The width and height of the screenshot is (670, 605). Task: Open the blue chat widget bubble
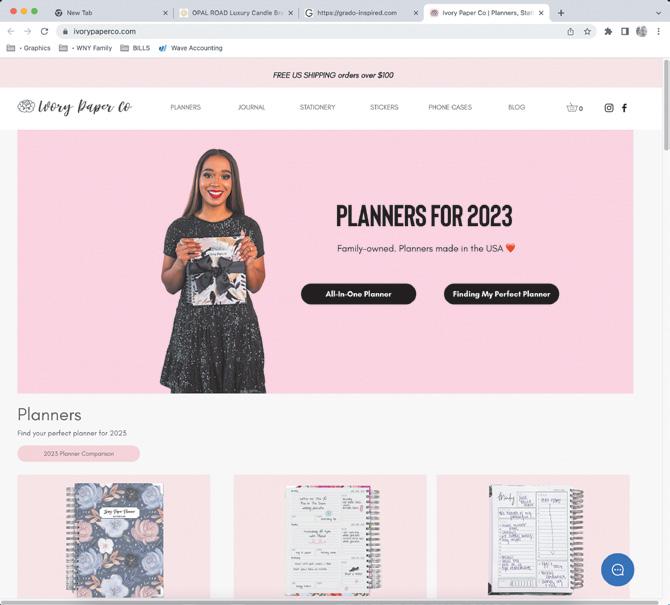coord(617,570)
